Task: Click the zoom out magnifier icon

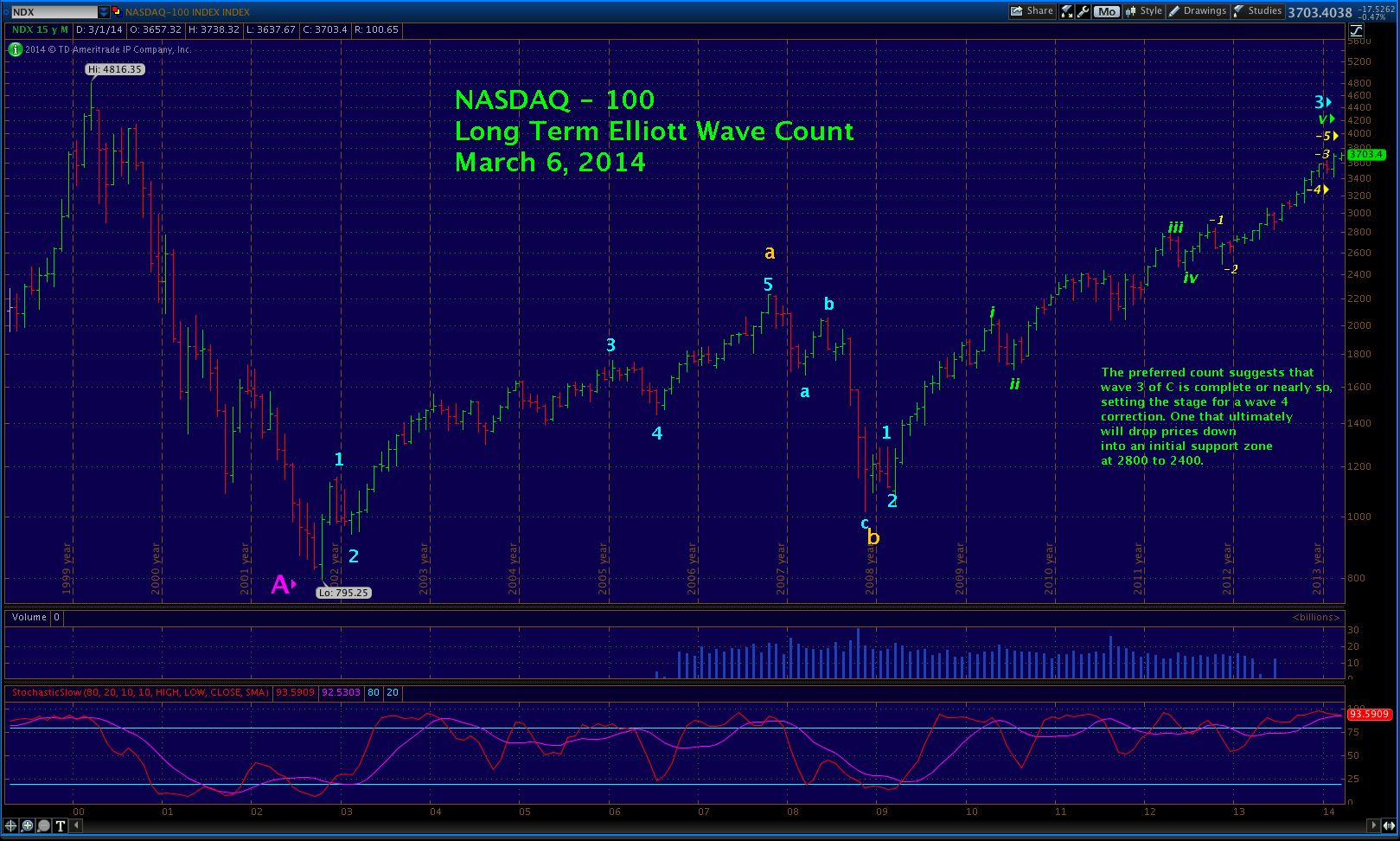Action: (x=44, y=825)
